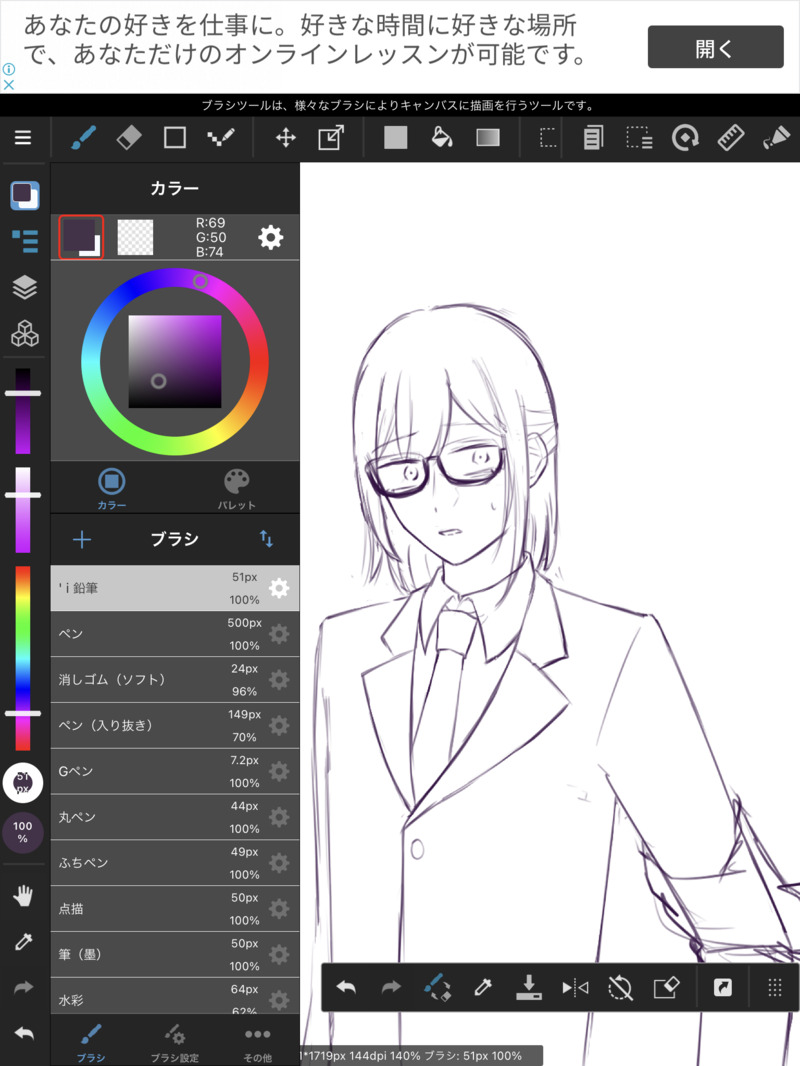Viewport: 800px width, 1066px height.
Task: Select the 丸ペン brush
Action: pyautogui.click(x=175, y=817)
